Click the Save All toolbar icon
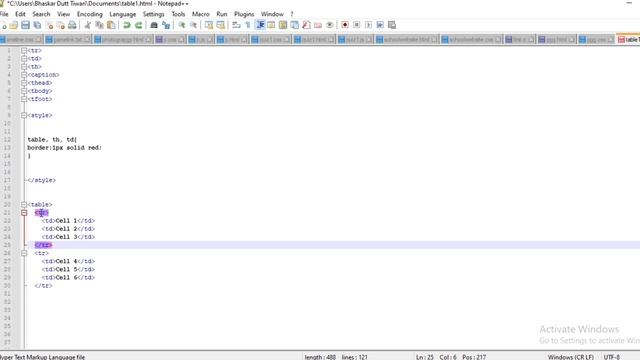Screen dimensions: 640x360 pyautogui.click(x=37, y=25)
